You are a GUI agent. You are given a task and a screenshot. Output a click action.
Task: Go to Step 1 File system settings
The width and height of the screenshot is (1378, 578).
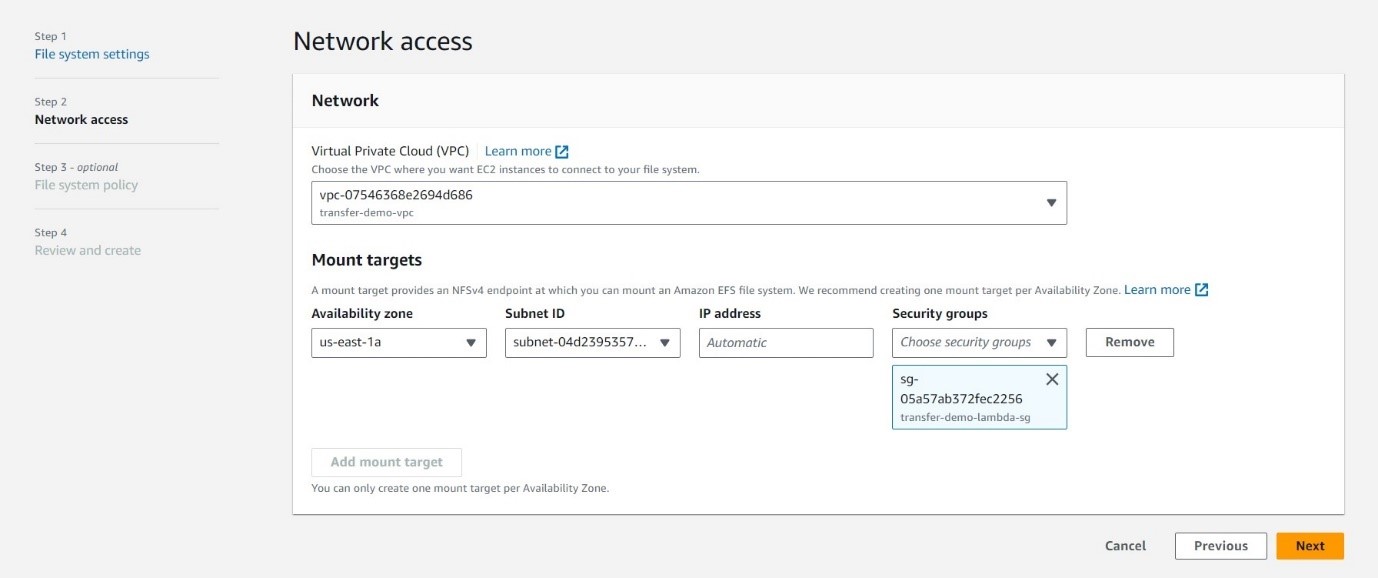(92, 54)
